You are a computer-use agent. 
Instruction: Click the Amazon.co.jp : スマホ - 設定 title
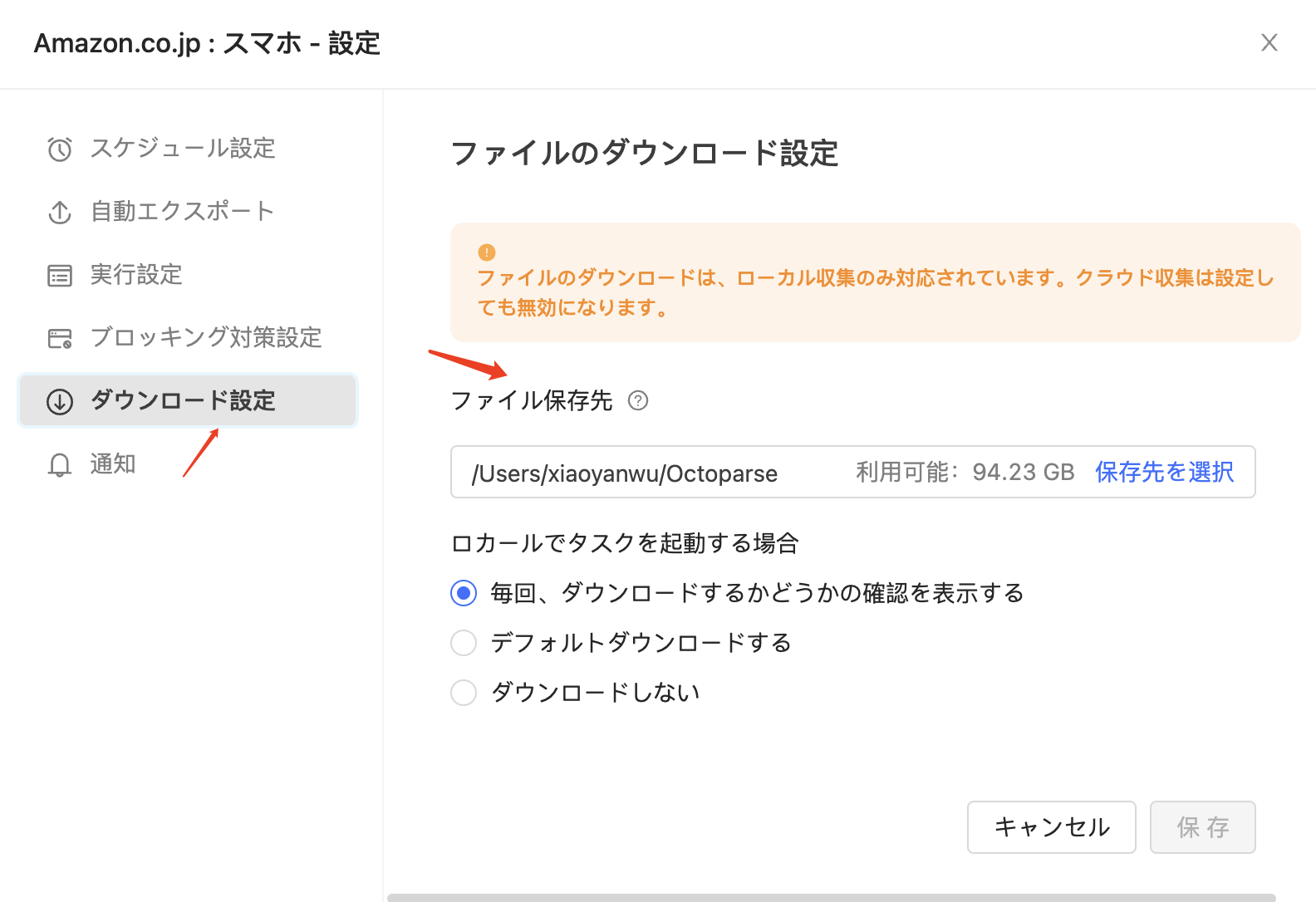click(x=207, y=43)
